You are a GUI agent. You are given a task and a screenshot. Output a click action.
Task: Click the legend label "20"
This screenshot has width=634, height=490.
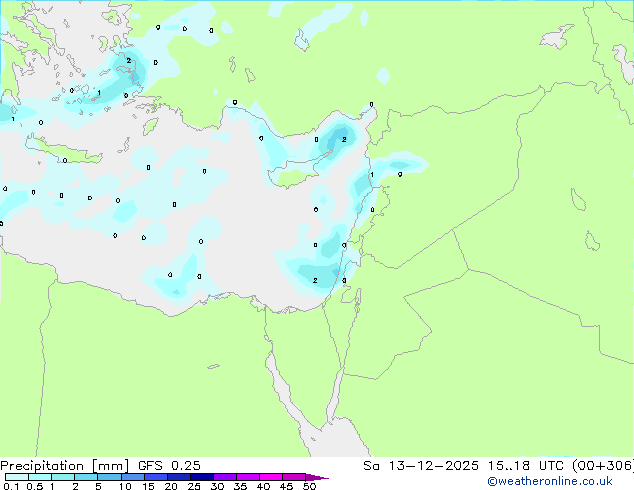(x=171, y=486)
